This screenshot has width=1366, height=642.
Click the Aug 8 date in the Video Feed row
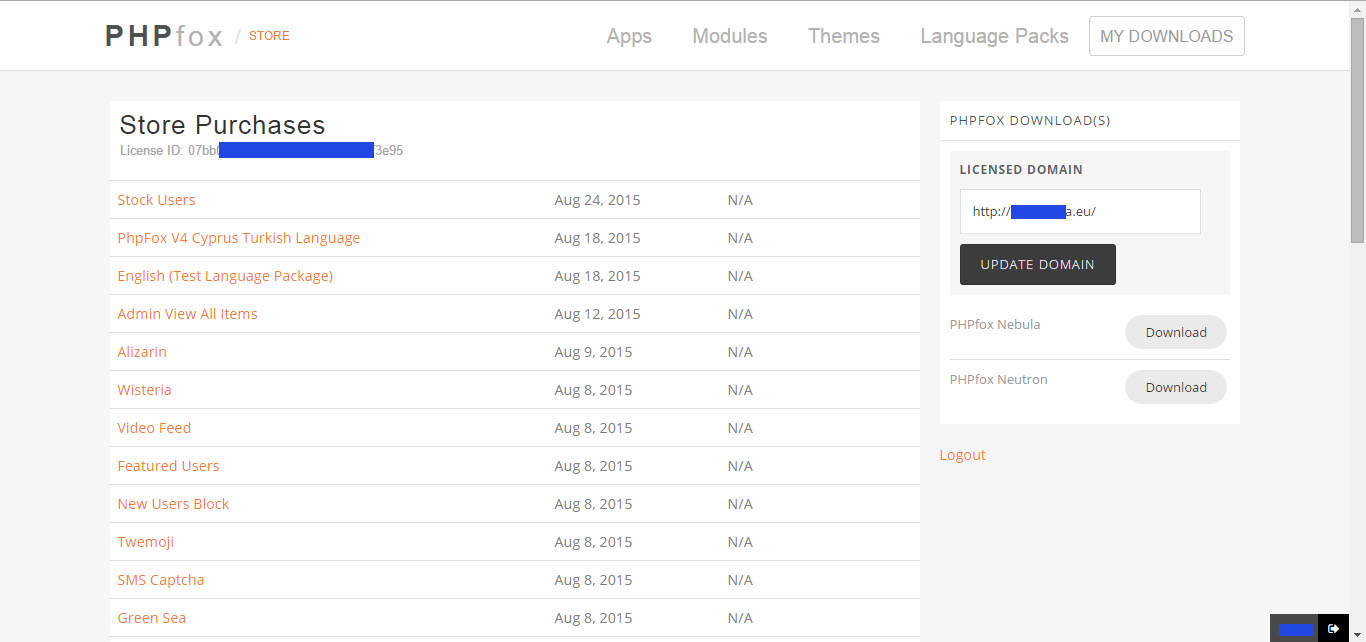pyautogui.click(x=593, y=428)
